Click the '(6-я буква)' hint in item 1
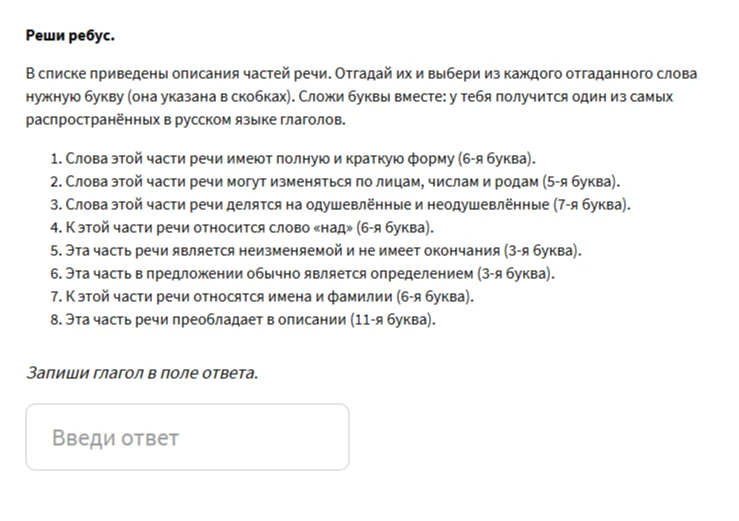 (497, 158)
